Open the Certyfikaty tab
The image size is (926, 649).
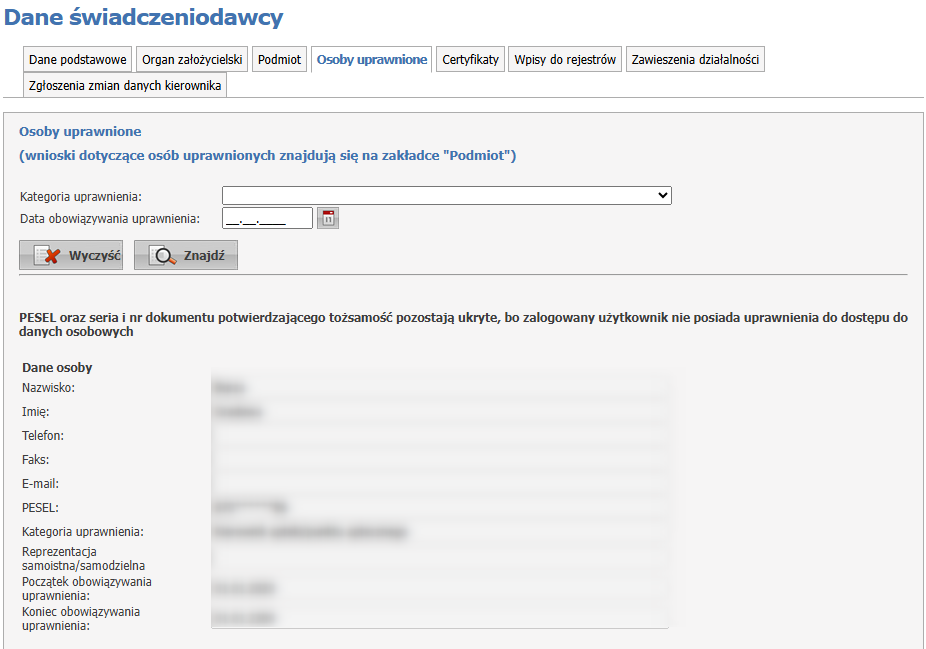[x=470, y=60]
